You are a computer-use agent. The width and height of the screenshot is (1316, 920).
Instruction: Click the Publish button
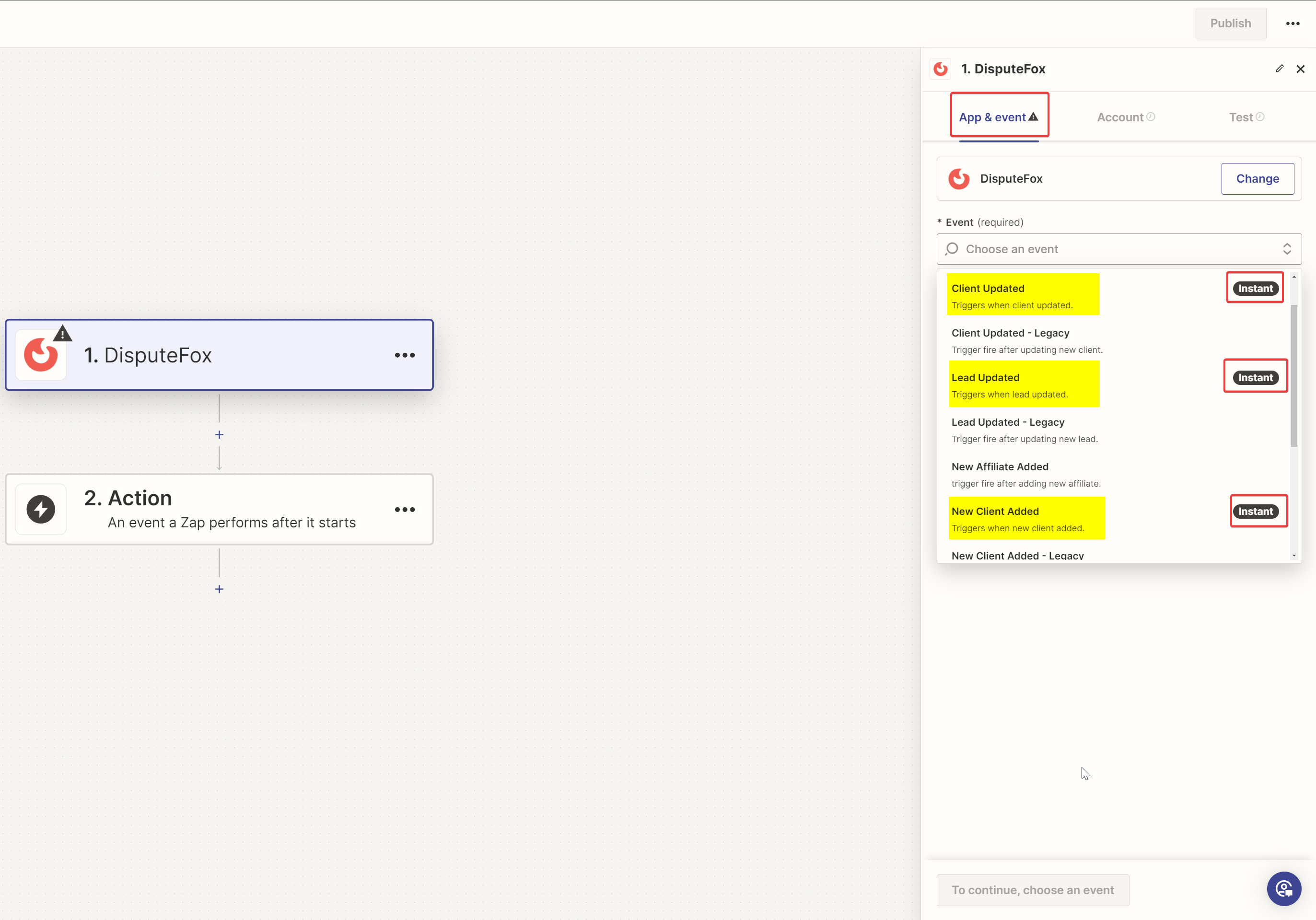(x=1231, y=23)
